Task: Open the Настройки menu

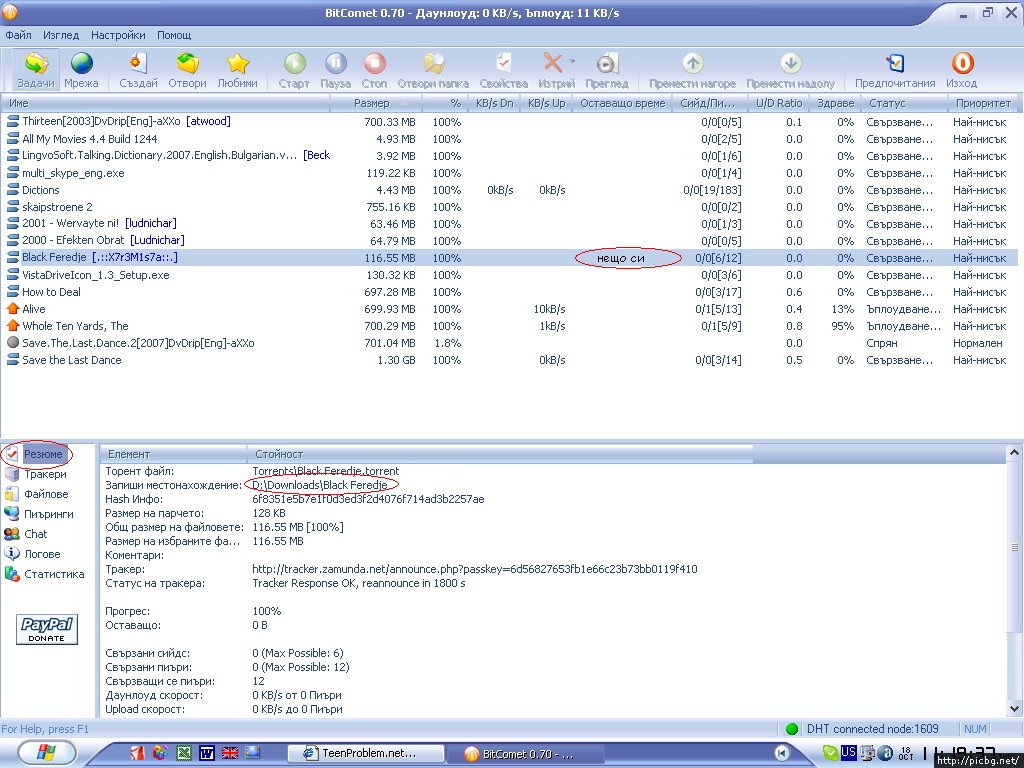Action: point(118,35)
